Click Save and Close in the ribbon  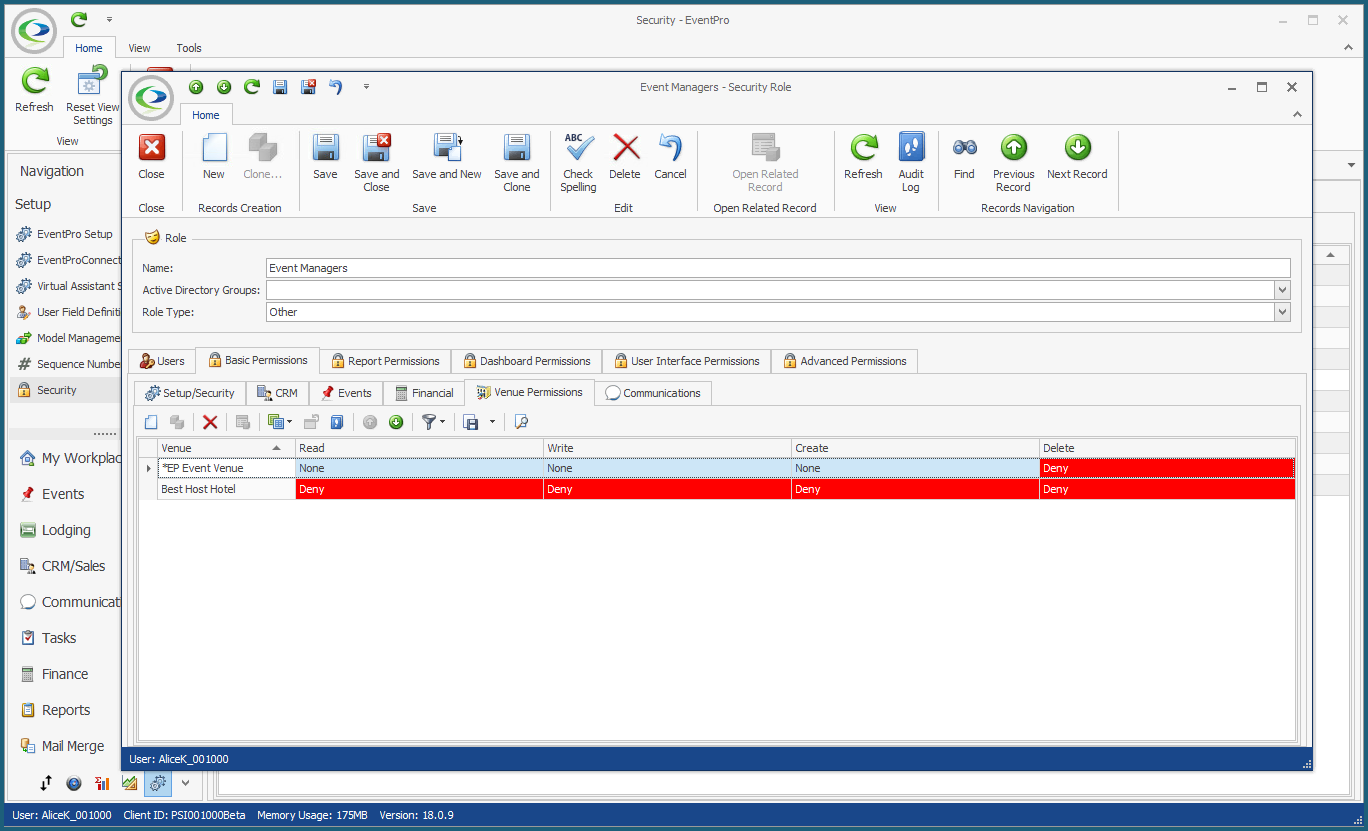tap(376, 164)
